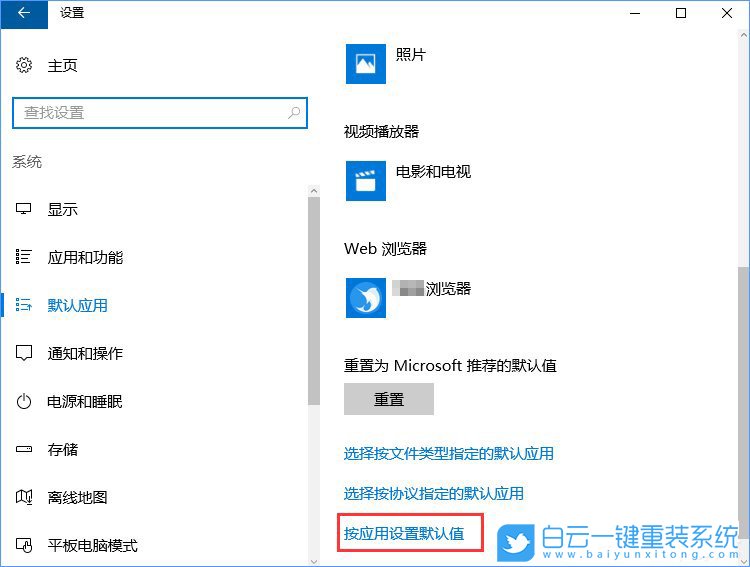Change the default 浏览器 app label
Screen dimensions: 750x567
(432, 289)
